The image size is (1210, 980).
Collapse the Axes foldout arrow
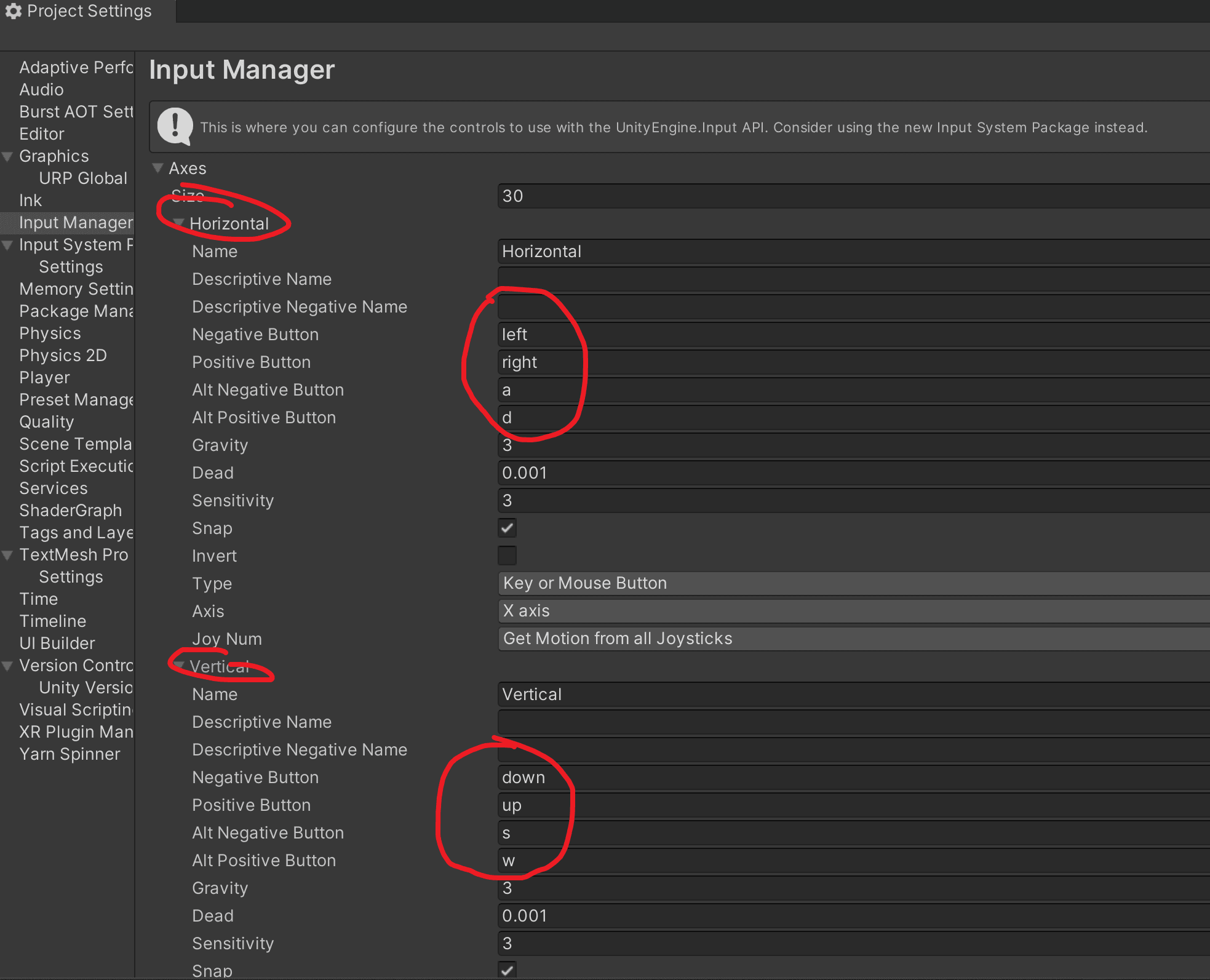click(158, 168)
